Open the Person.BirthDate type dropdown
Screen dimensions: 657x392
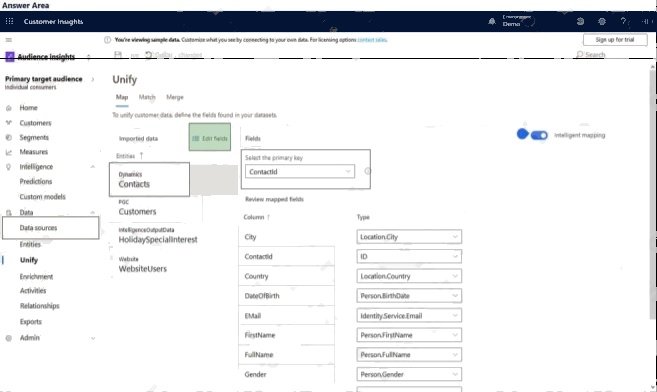pyautogui.click(x=409, y=296)
